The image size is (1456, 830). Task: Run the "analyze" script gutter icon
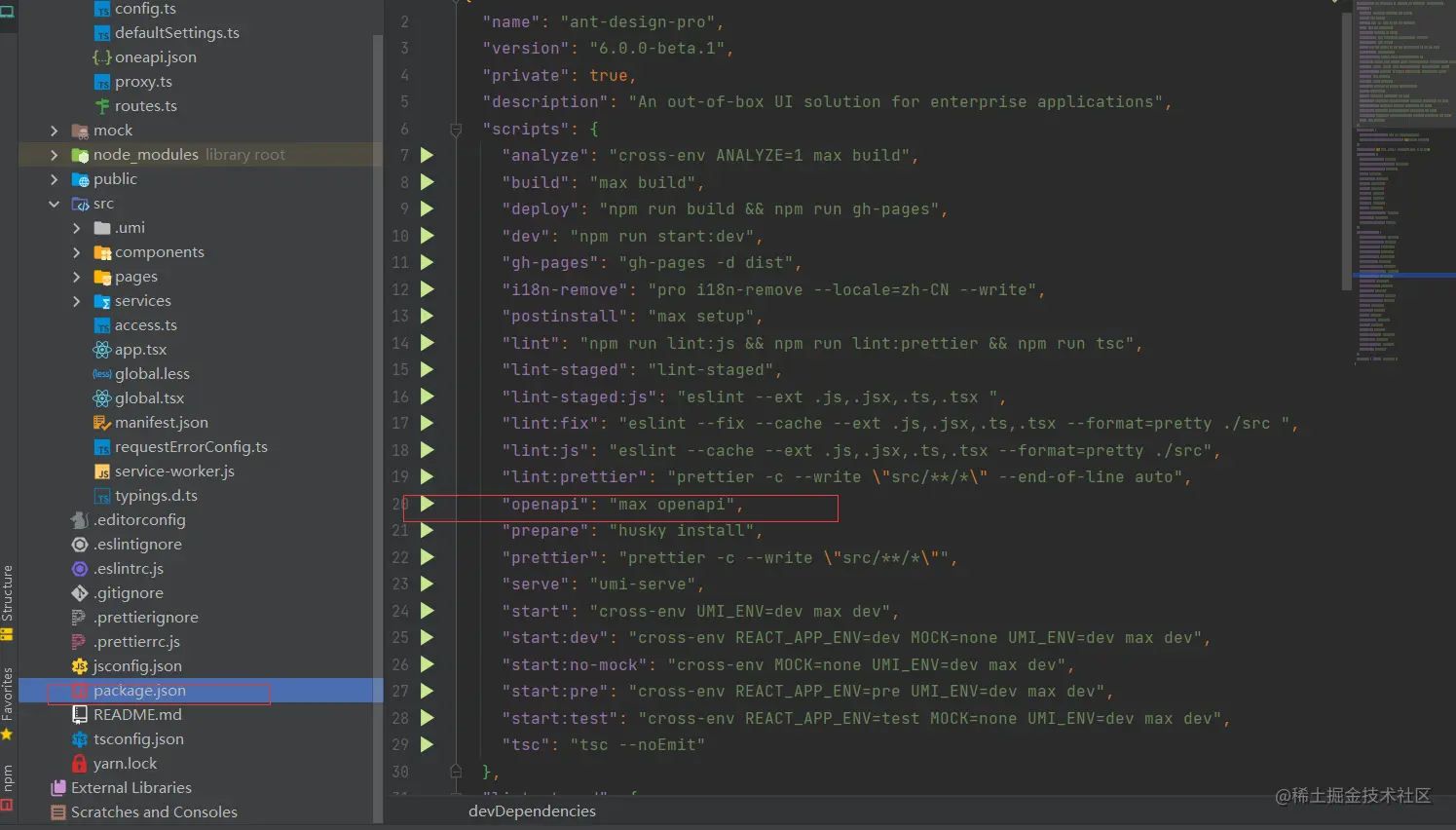(427, 155)
